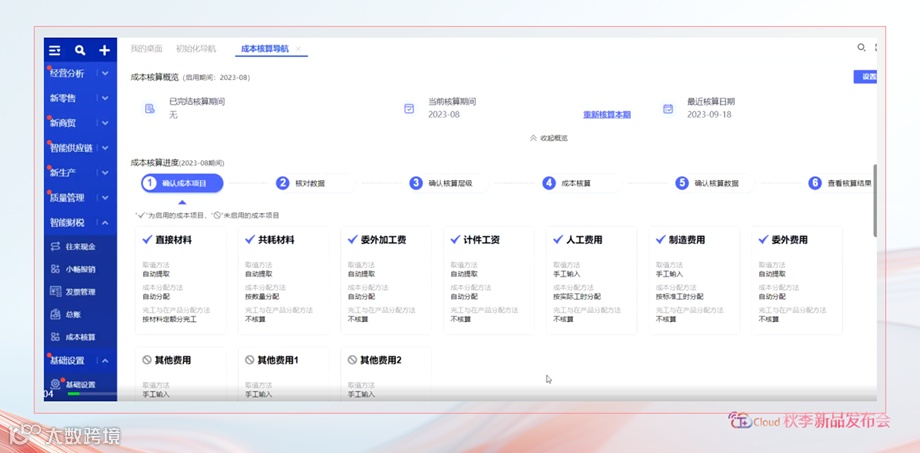Click the sidebar search magnifier icon
This screenshot has width=920, height=453.
[x=80, y=50]
